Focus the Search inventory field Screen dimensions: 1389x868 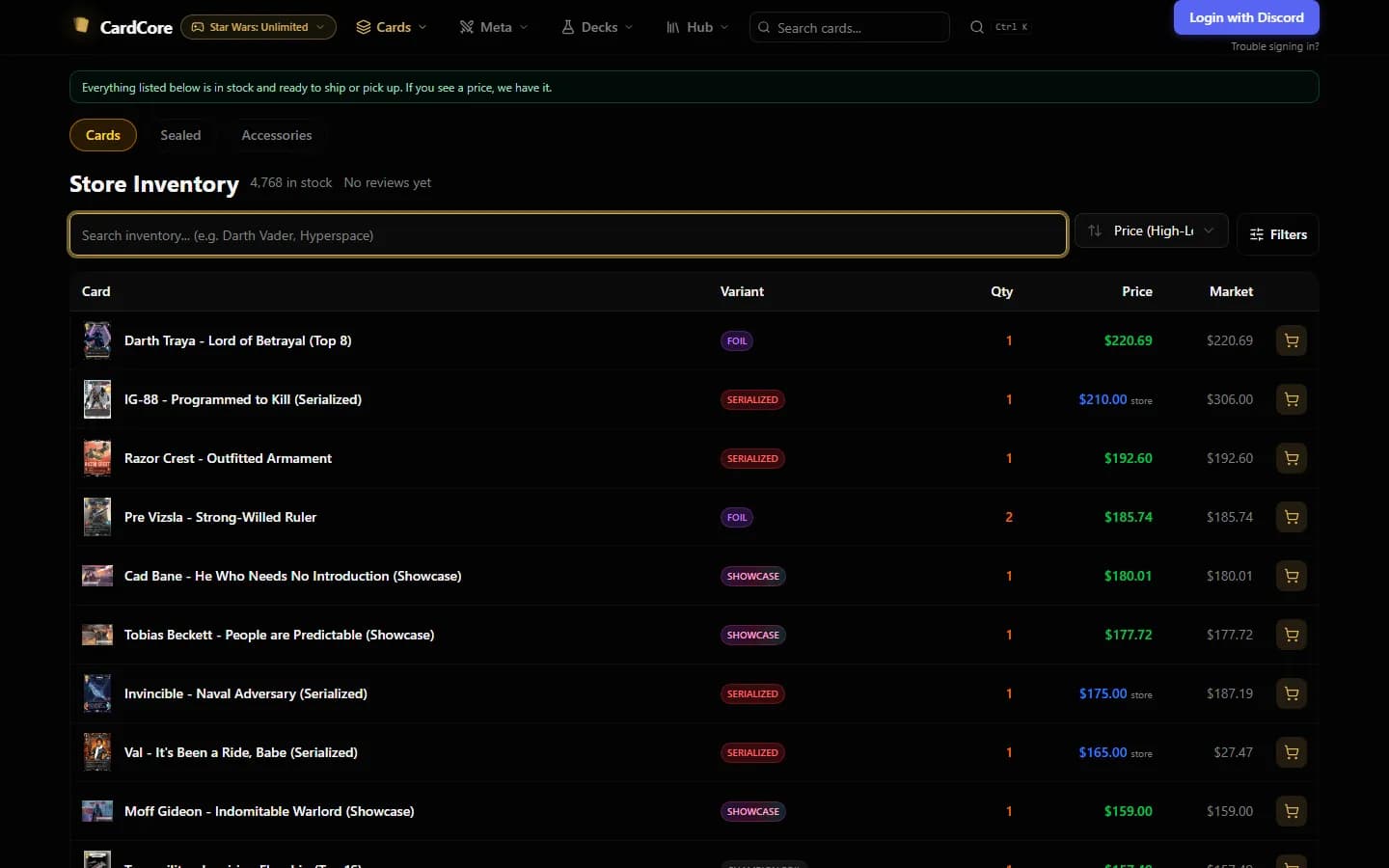[x=568, y=234]
